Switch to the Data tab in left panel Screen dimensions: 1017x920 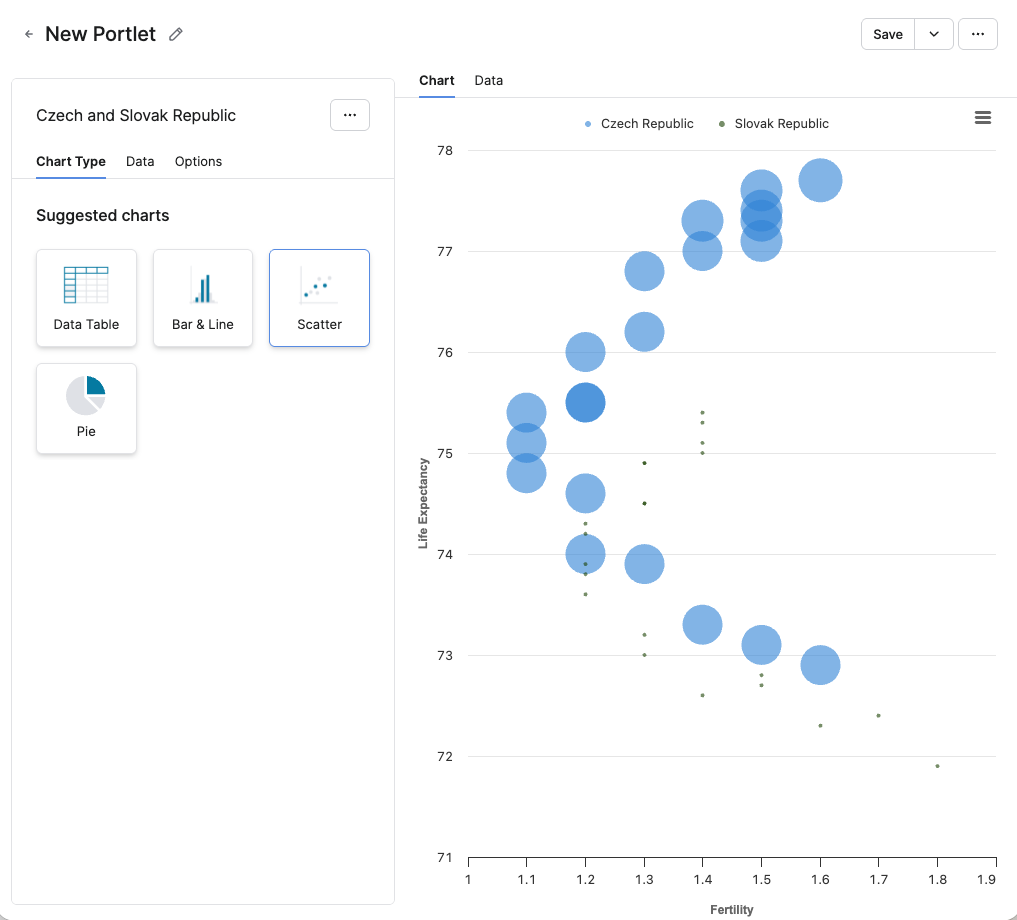pyautogui.click(x=140, y=161)
